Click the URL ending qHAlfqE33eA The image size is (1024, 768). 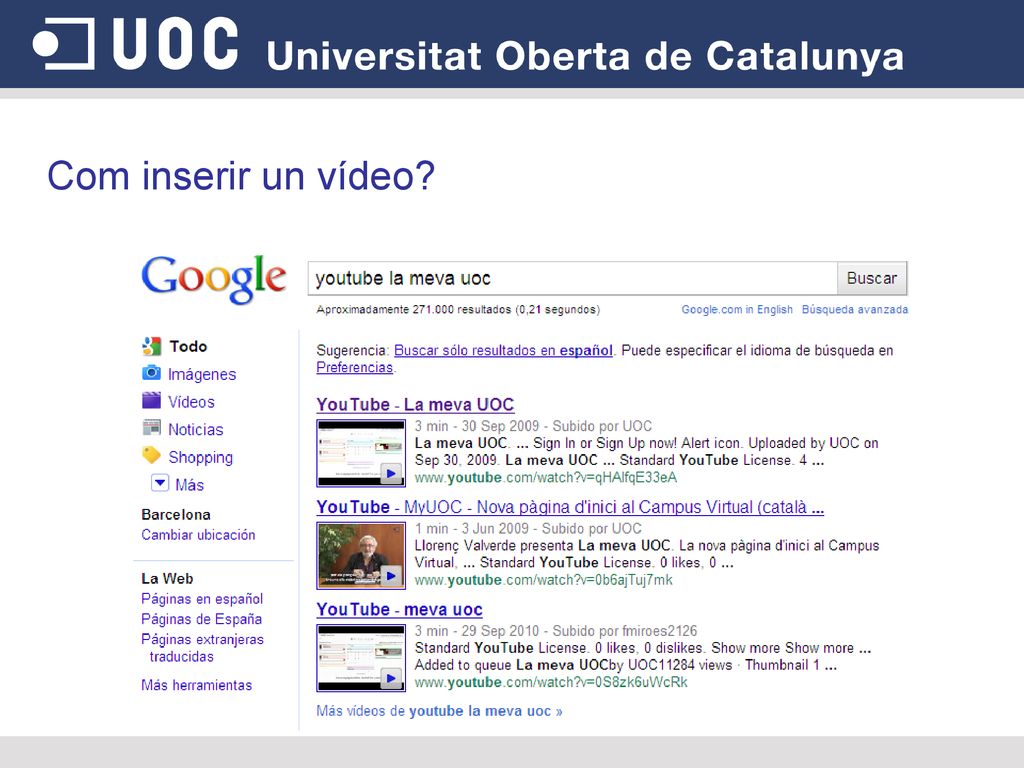[x=546, y=477]
